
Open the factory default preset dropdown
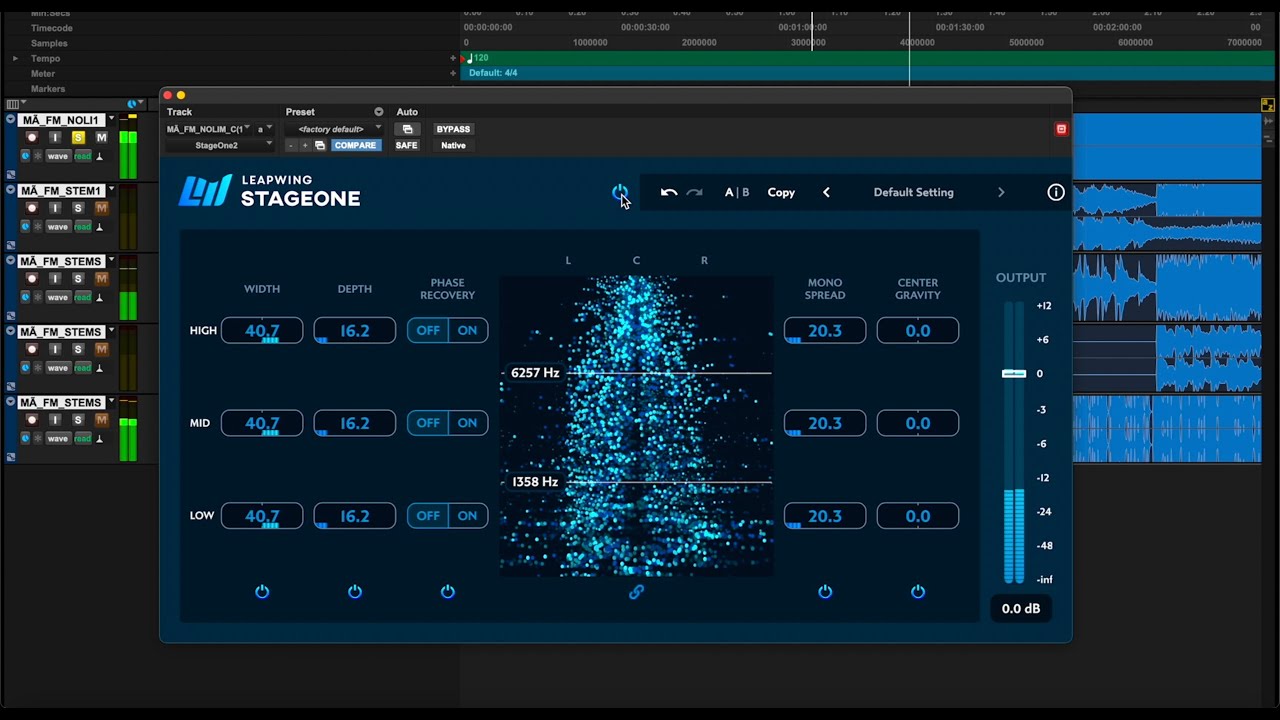[x=334, y=129]
